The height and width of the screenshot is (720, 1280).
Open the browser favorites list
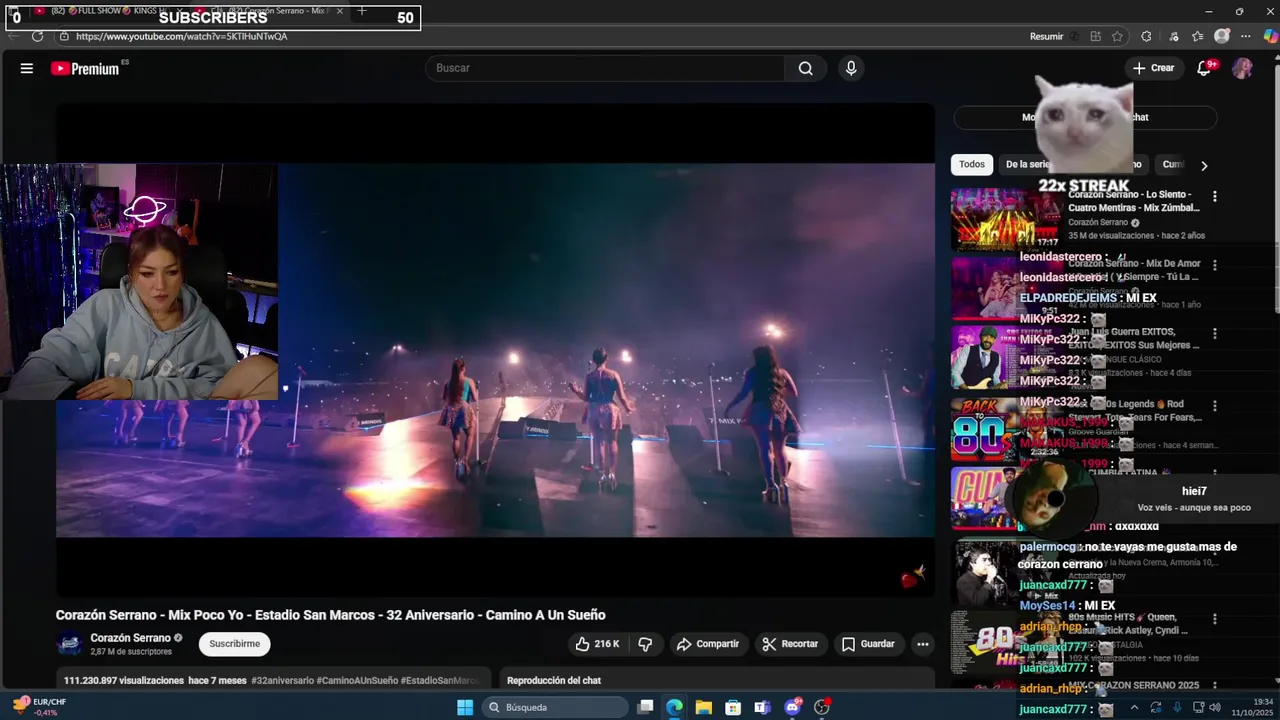(x=1197, y=36)
